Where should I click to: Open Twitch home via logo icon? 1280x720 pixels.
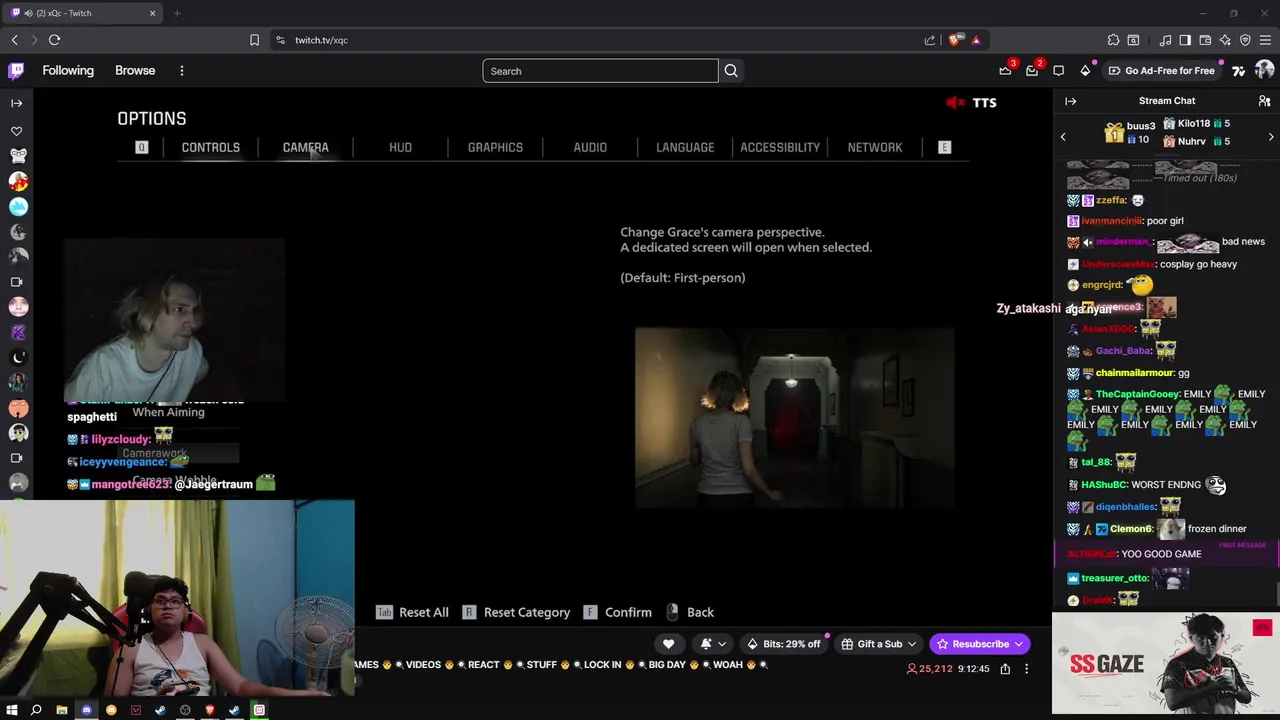(16, 71)
